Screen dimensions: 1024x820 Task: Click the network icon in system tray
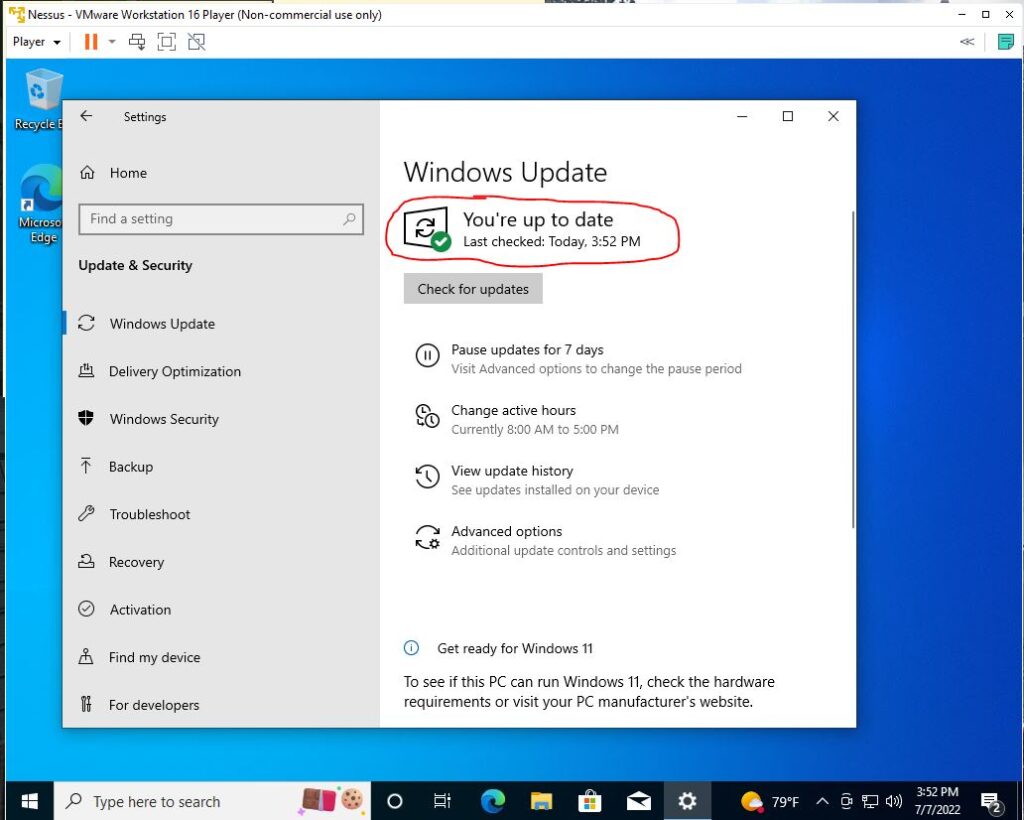coord(870,801)
